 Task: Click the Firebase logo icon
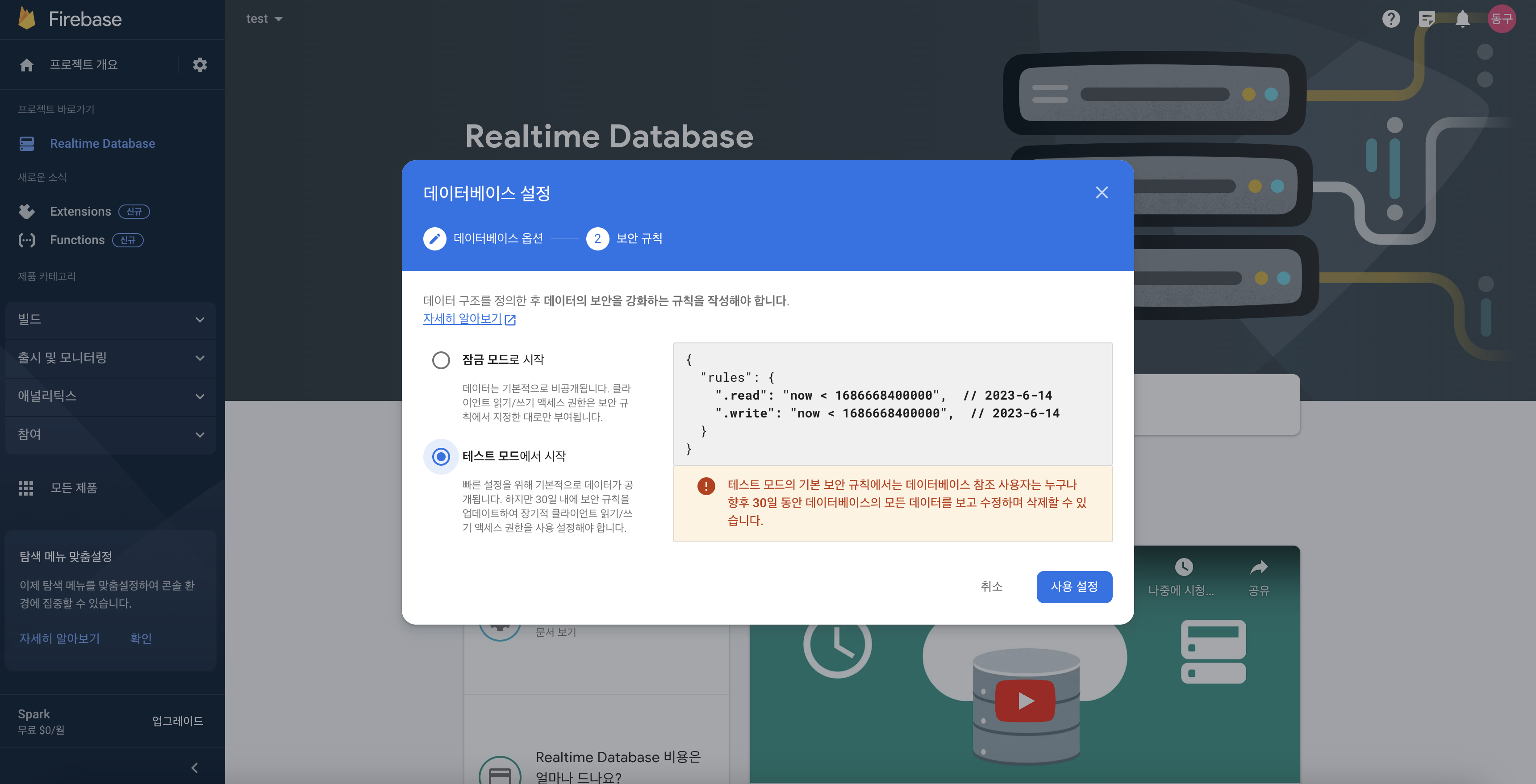(x=27, y=18)
